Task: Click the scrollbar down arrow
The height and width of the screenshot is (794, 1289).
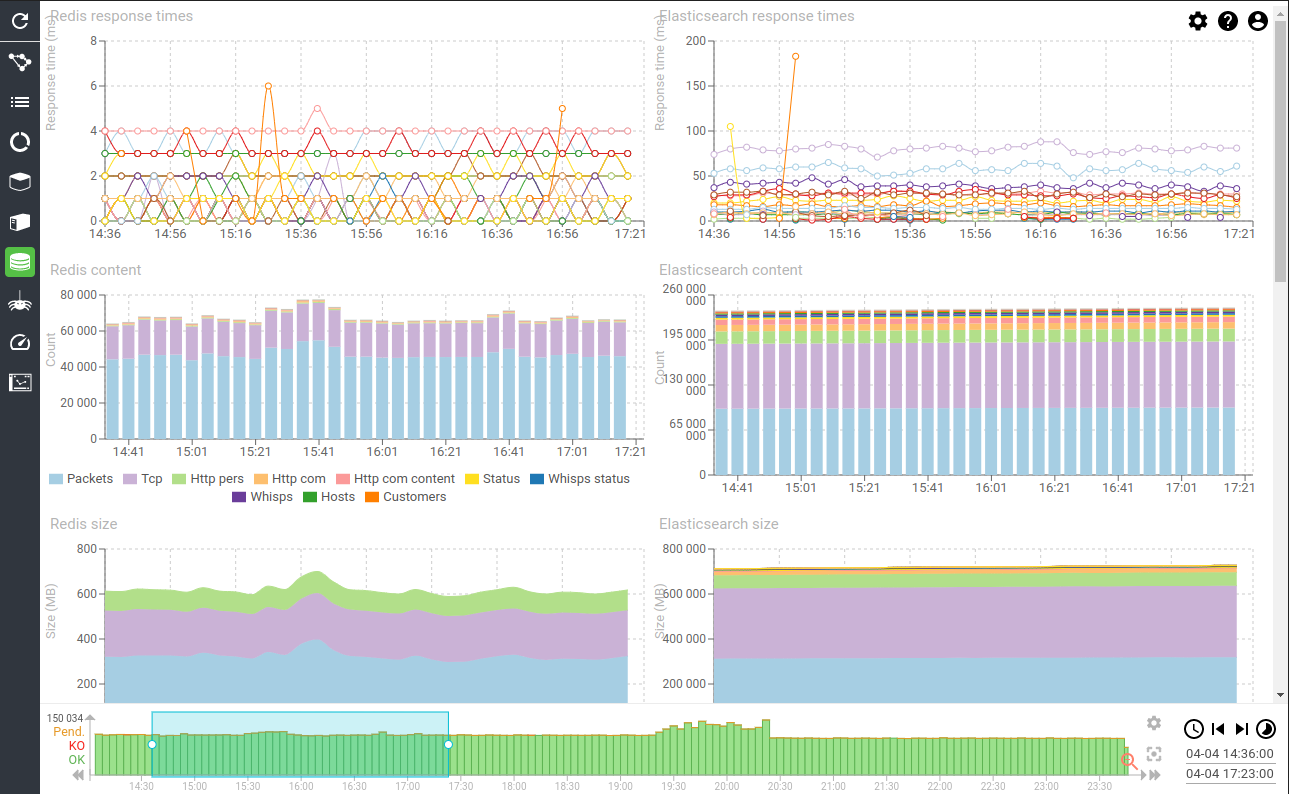Action: 1281,695
